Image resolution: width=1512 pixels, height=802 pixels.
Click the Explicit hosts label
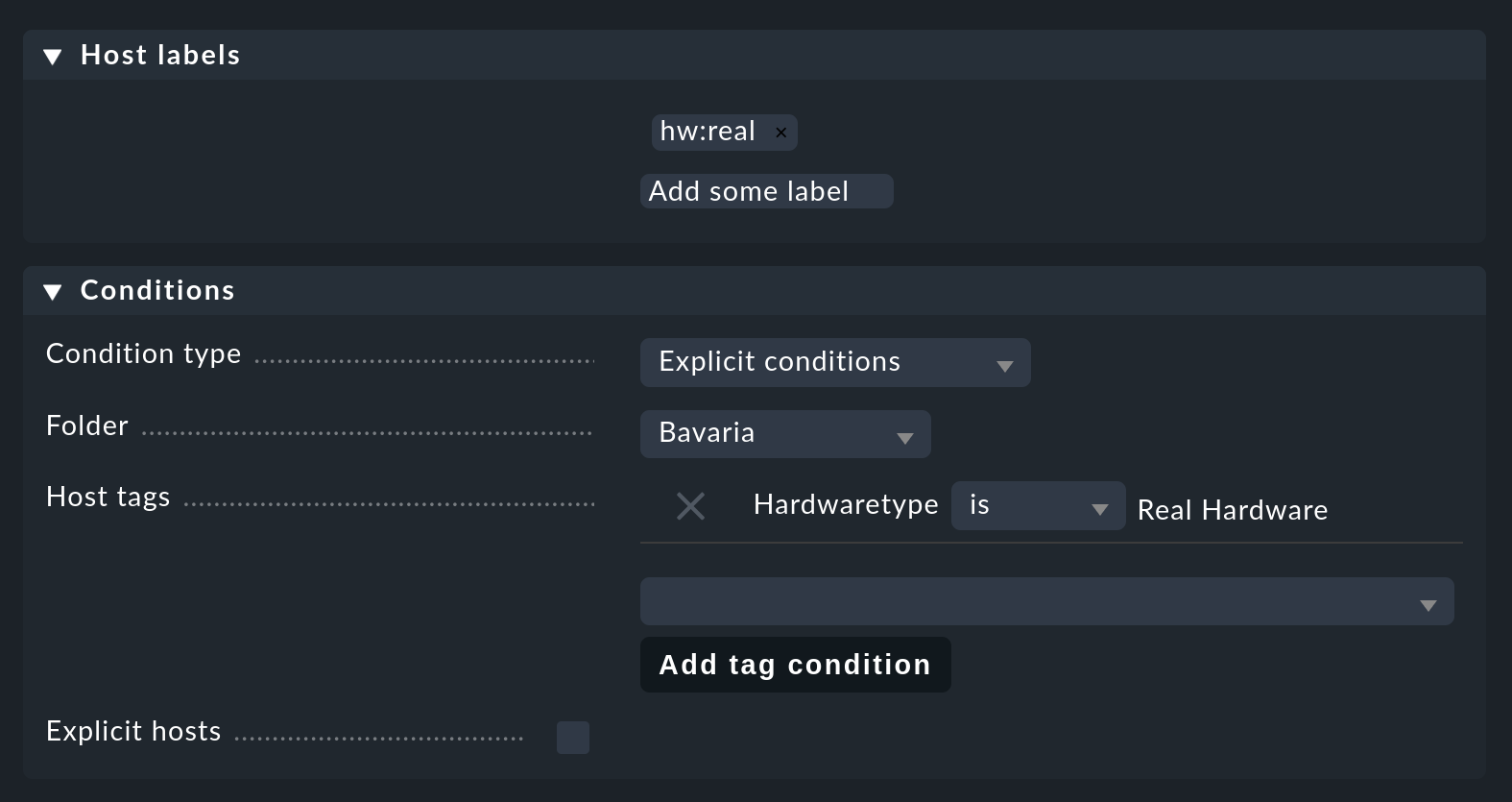[133, 731]
